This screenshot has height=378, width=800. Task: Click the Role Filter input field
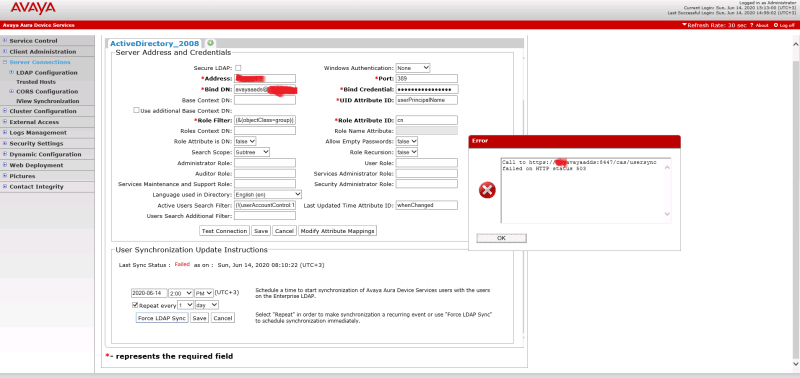pyautogui.click(x=265, y=120)
